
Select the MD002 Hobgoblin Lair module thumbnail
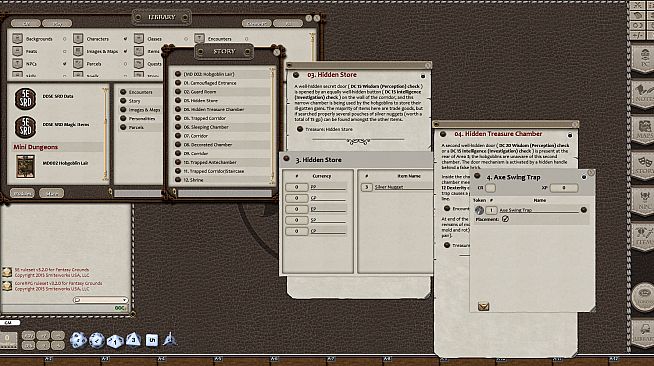coord(25,166)
